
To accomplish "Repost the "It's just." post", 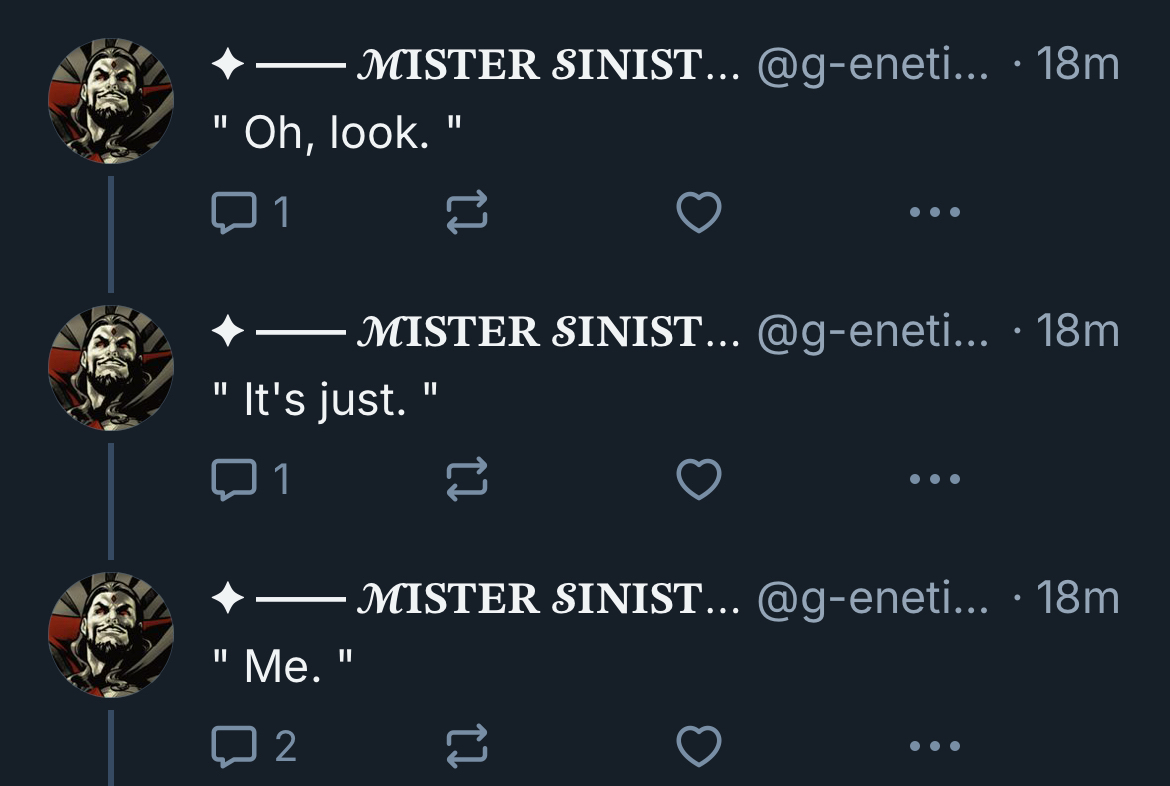I will click(x=468, y=480).
